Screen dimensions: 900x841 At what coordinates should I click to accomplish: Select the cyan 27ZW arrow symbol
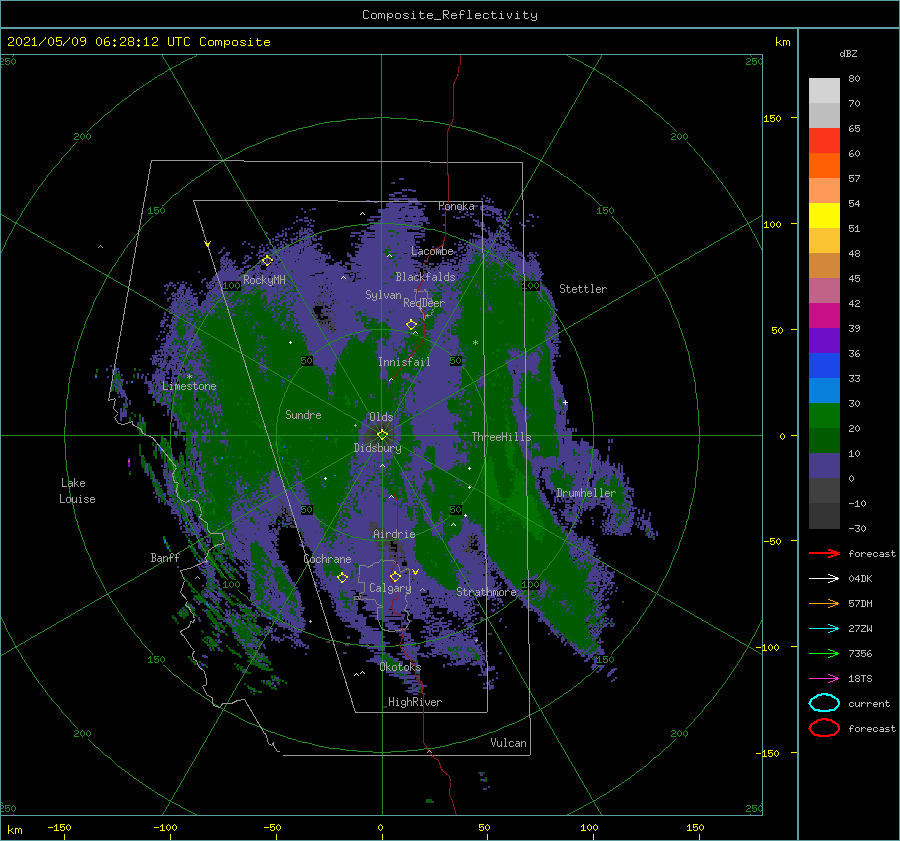click(x=824, y=629)
